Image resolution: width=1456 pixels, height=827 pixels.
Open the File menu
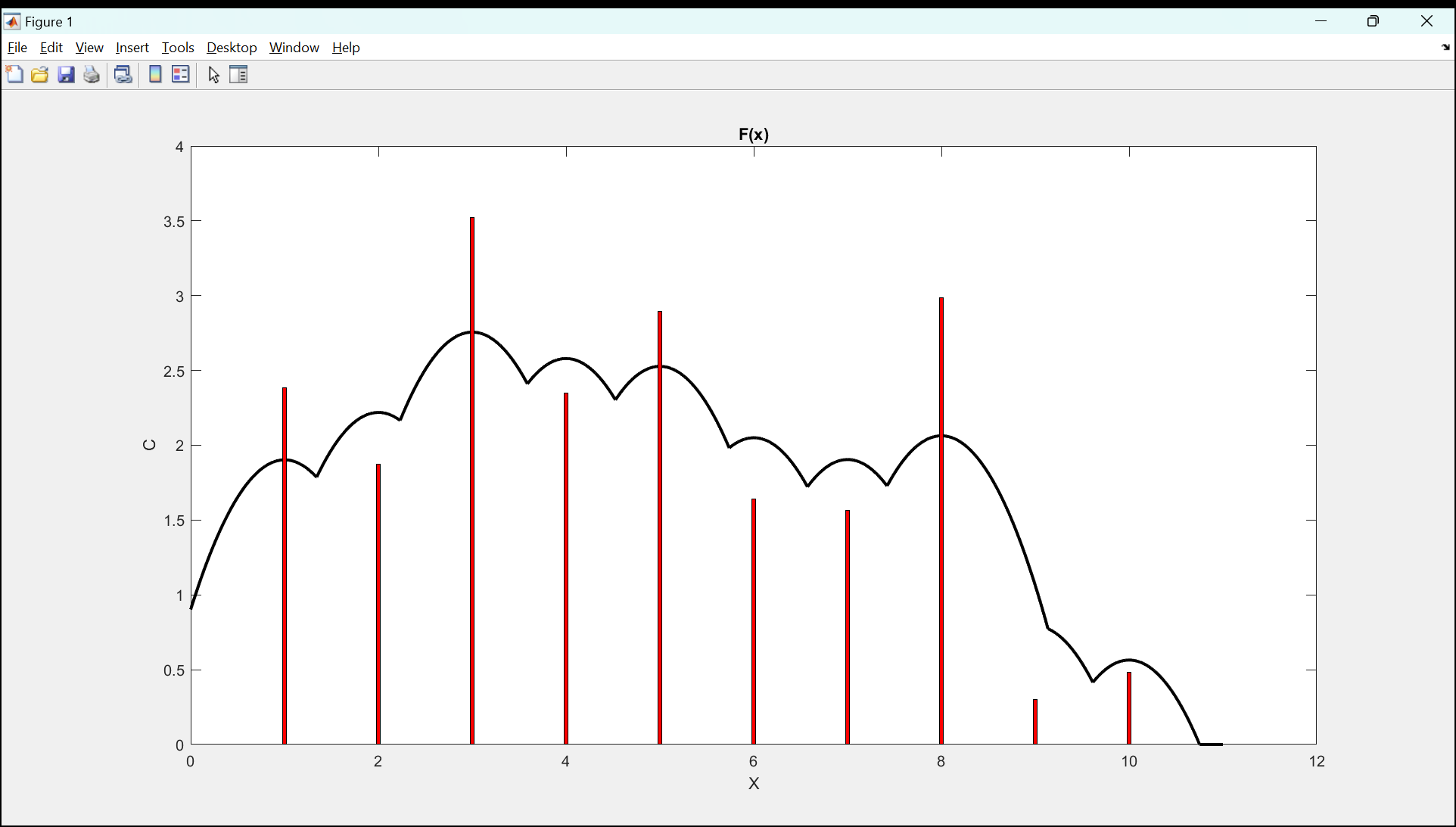coord(17,48)
